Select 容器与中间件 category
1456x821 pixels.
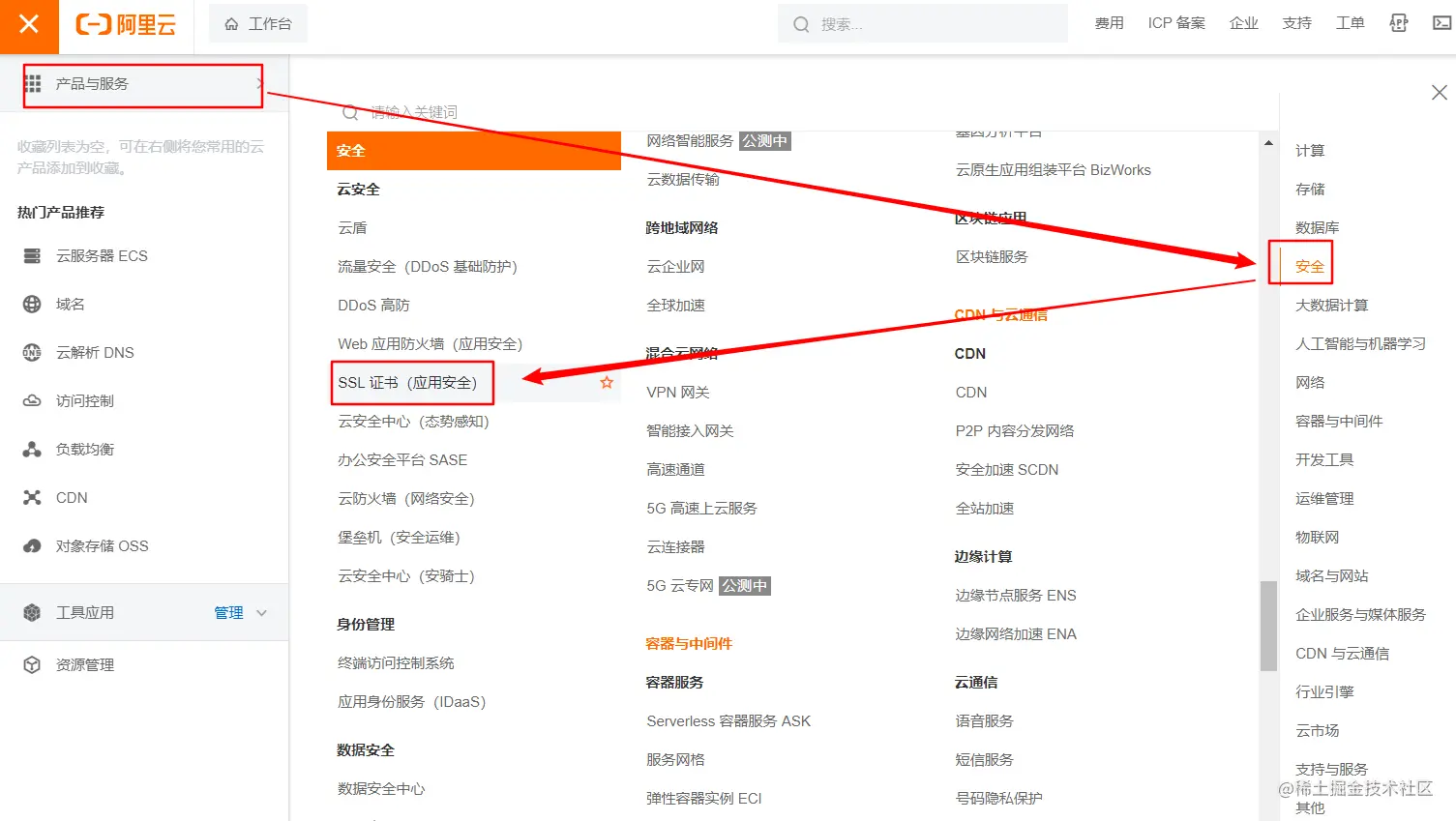click(1339, 421)
